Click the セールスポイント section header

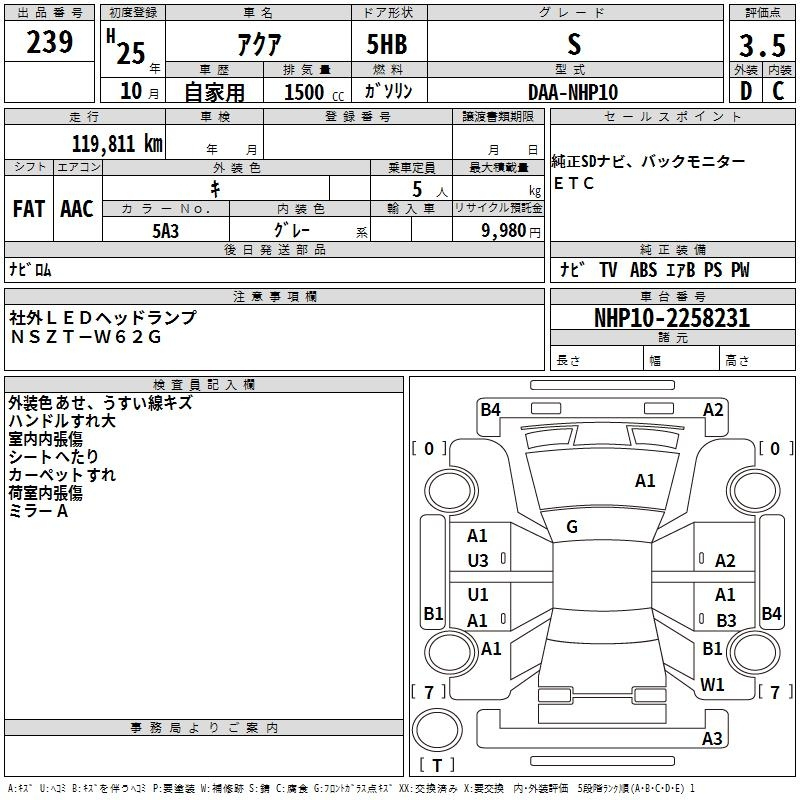point(672,116)
